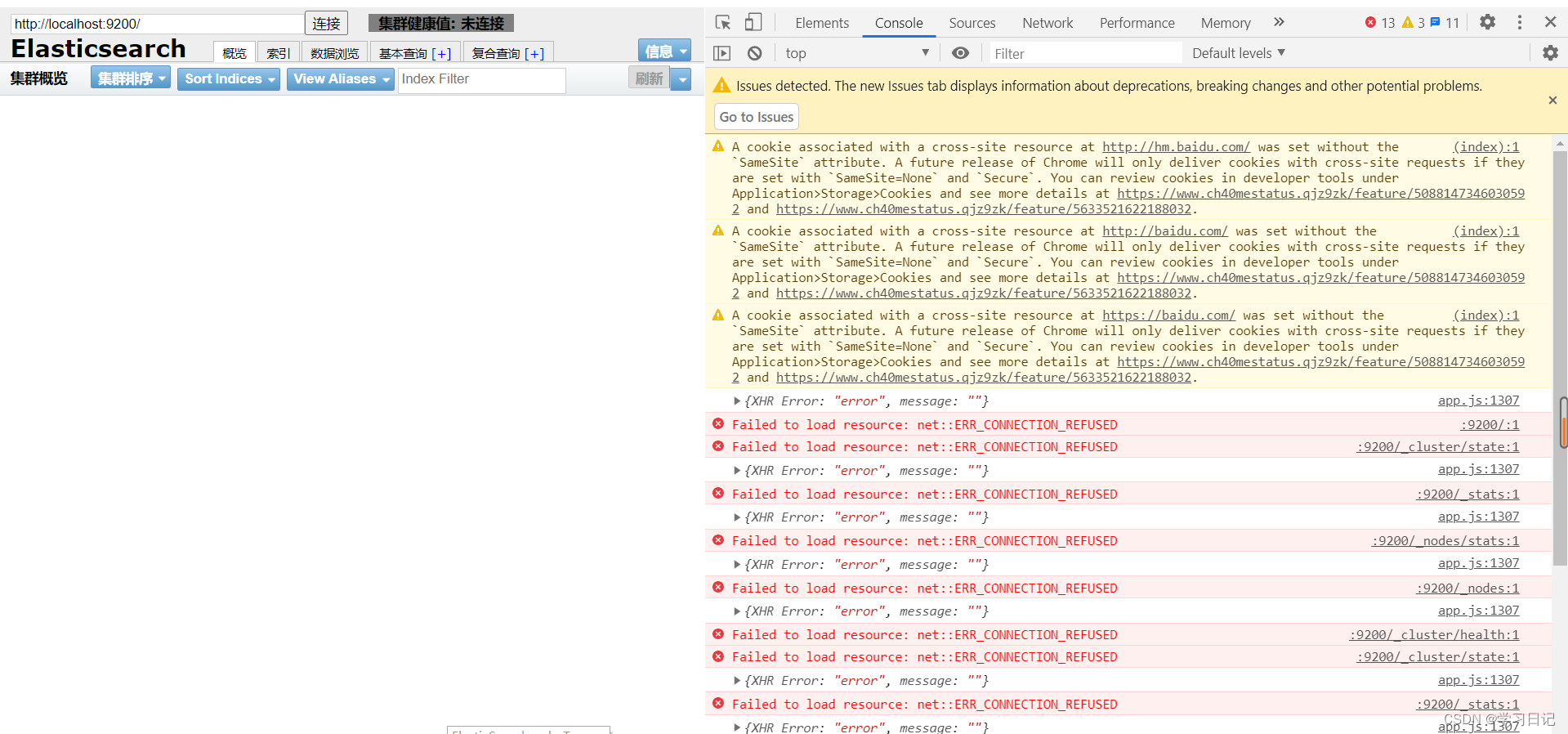This screenshot has width=1568, height=734.
Task: Click the blue issues count icon
Action: (x=1435, y=22)
